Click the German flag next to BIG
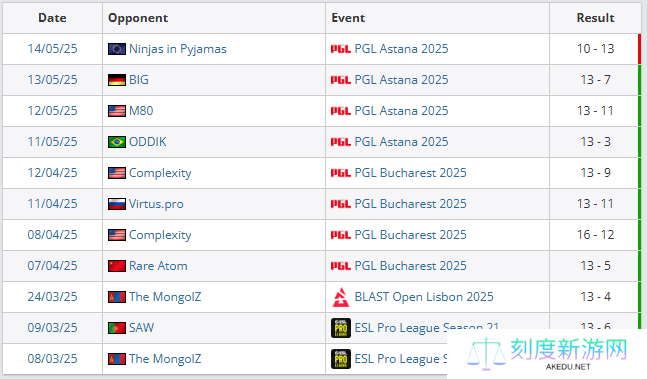Image resolution: width=647 pixels, height=379 pixels. coord(117,80)
